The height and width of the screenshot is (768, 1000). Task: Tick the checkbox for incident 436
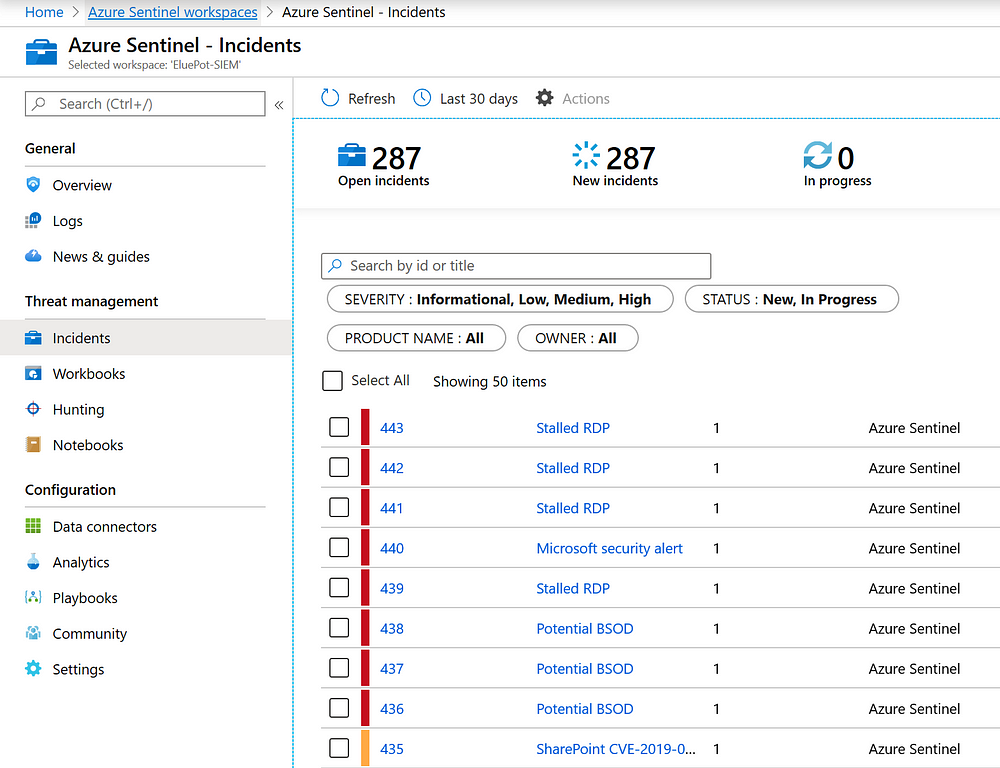(339, 708)
